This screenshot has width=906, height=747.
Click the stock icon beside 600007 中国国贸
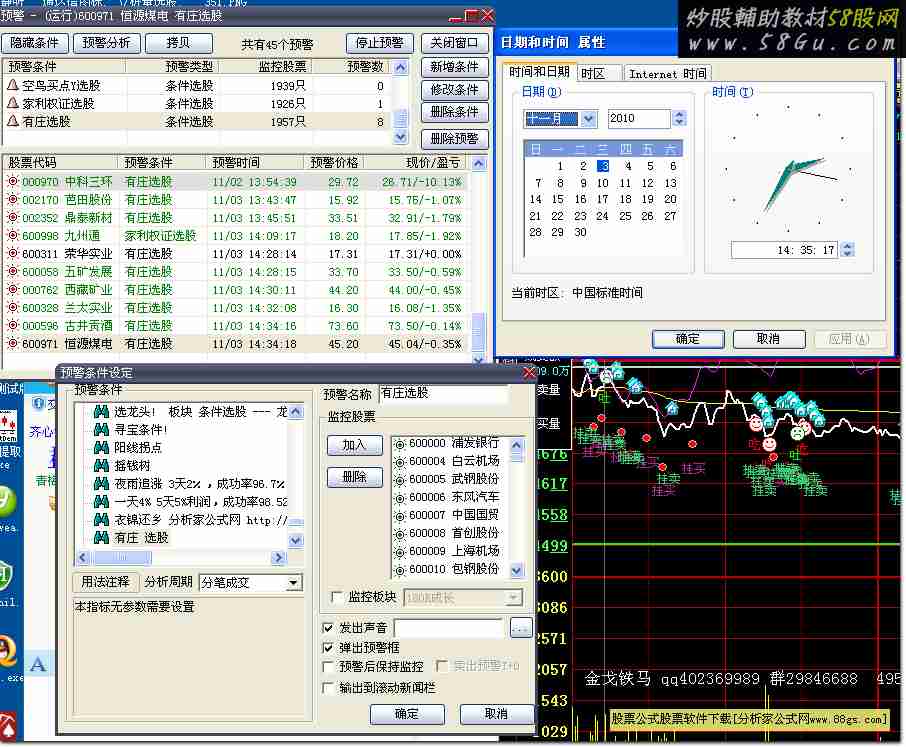(400, 515)
